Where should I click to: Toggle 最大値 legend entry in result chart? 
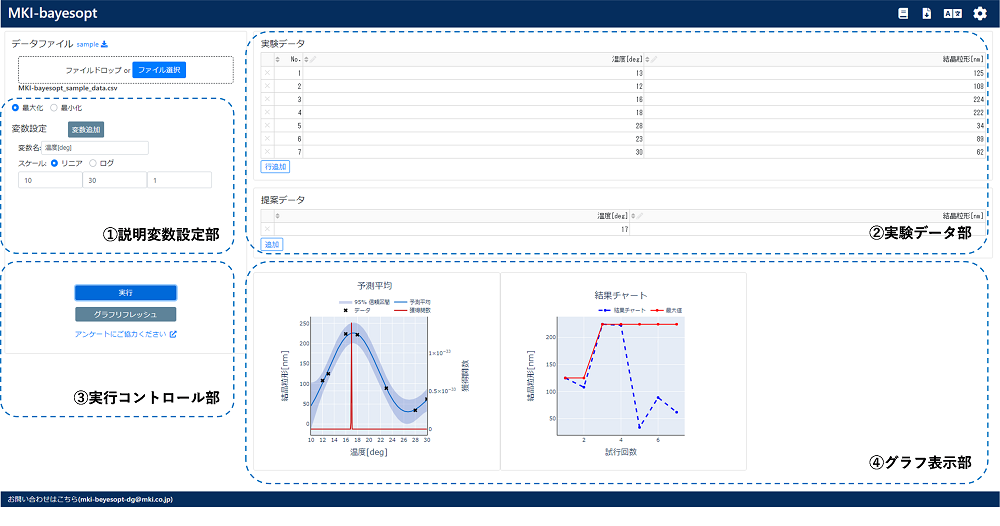pyautogui.click(x=666, y=310)
